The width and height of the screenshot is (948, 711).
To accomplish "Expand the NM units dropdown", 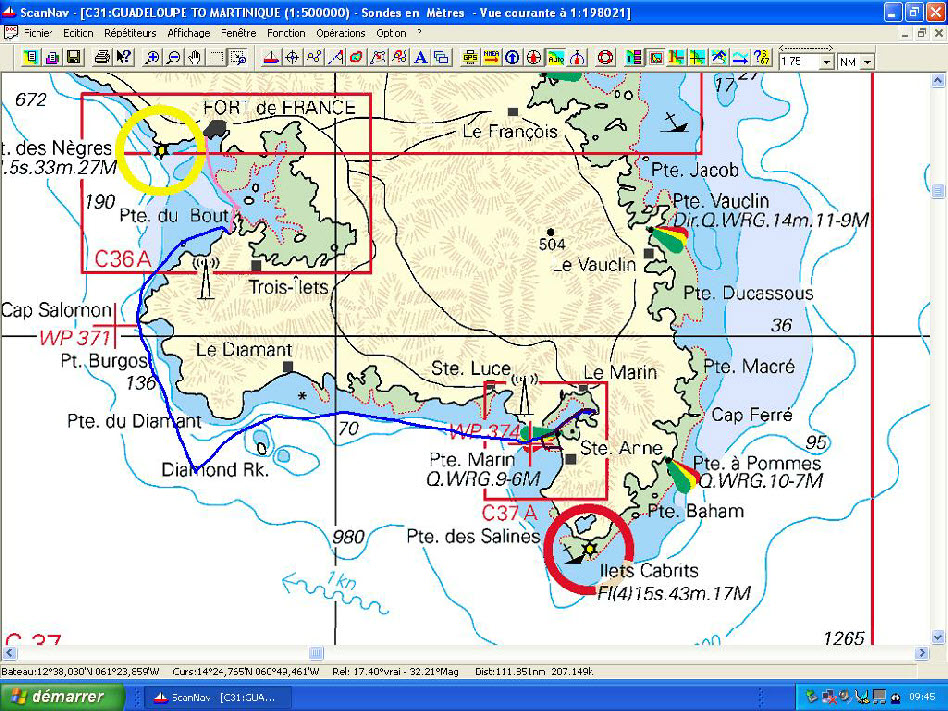I will pos(866,62).
